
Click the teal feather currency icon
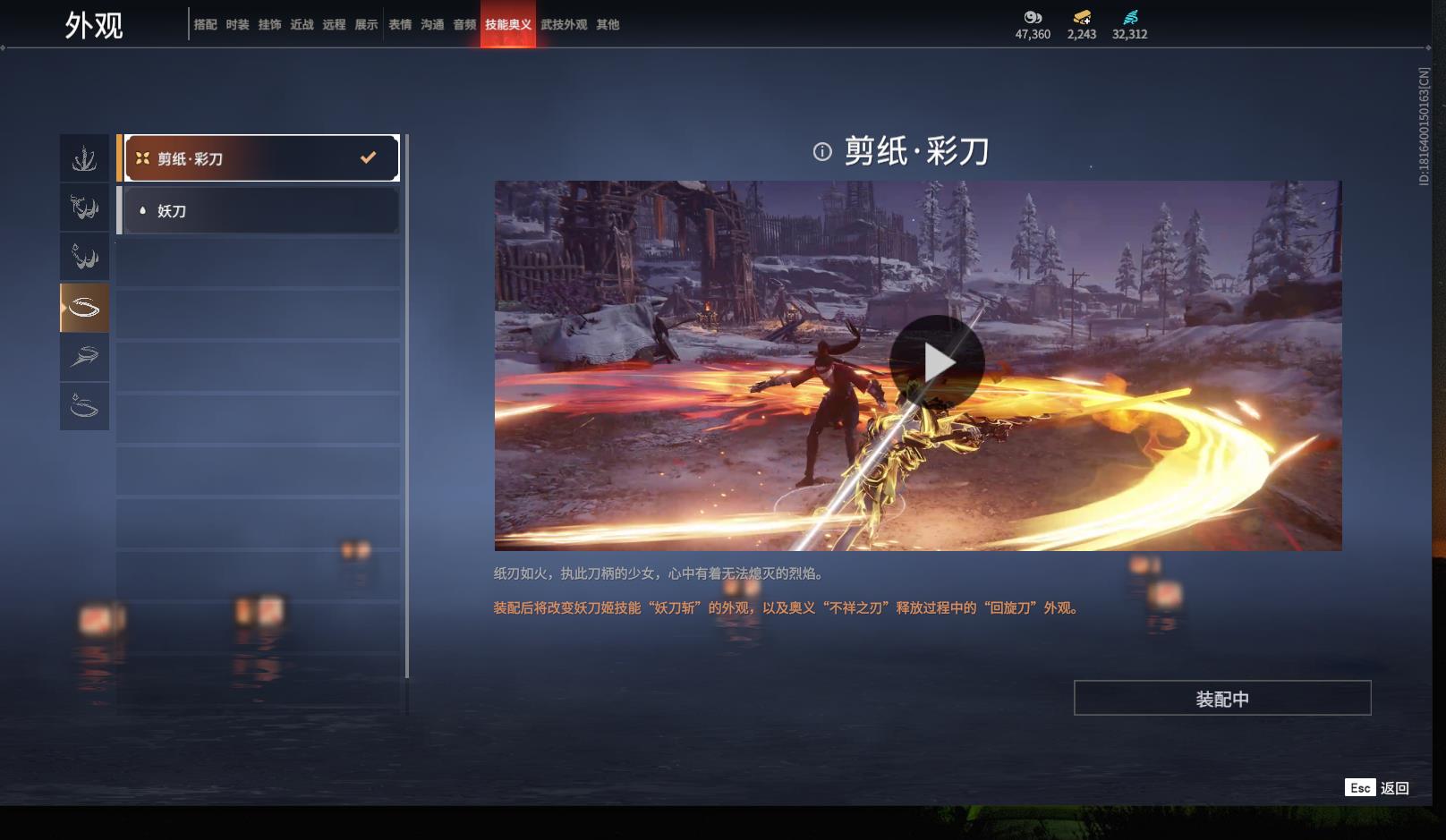click(x=1130, y=17)
